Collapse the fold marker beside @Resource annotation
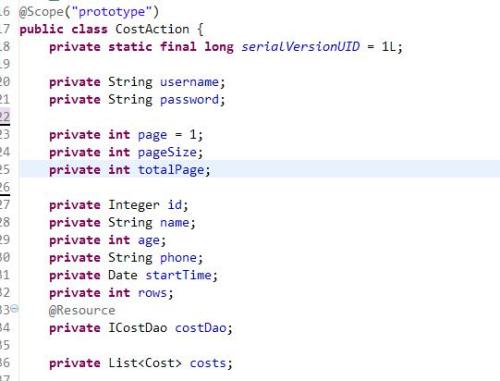This screenshot has height=381, width=500. coord(14,309)
